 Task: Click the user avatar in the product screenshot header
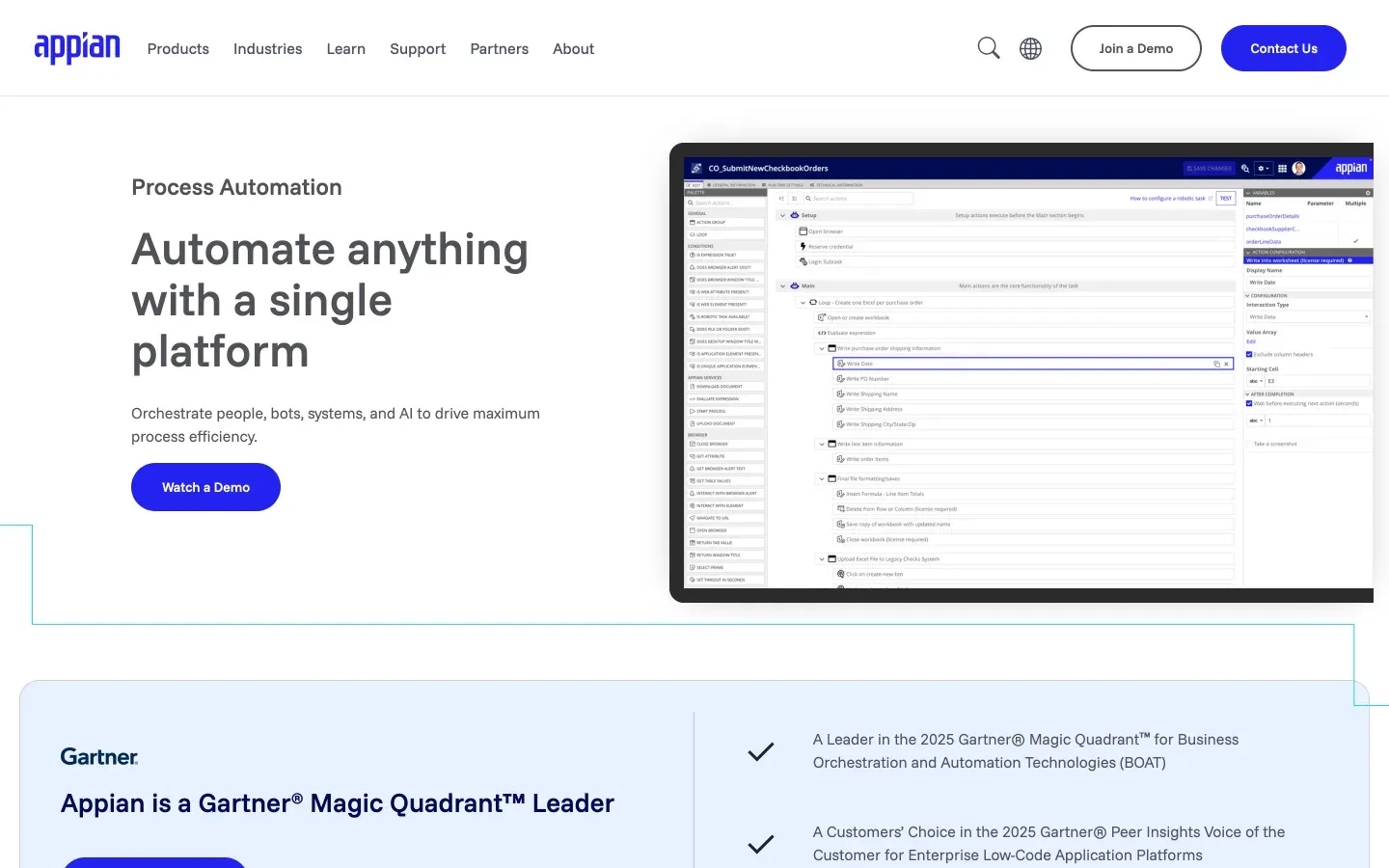tap(1299, 168)
